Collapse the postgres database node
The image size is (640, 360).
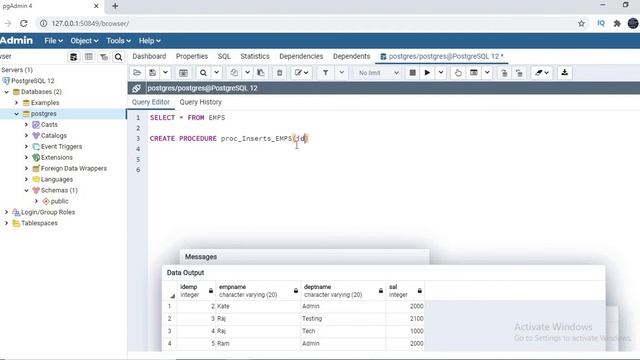16,114
